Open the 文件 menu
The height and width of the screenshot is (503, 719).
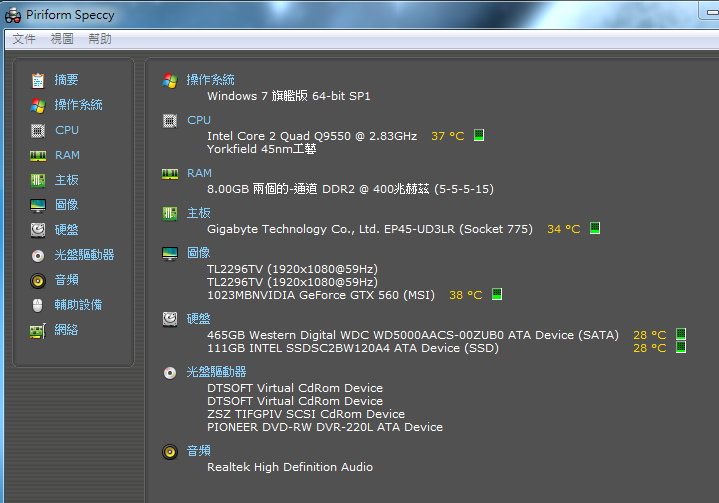pyautogui.click(x=24, y=39)
